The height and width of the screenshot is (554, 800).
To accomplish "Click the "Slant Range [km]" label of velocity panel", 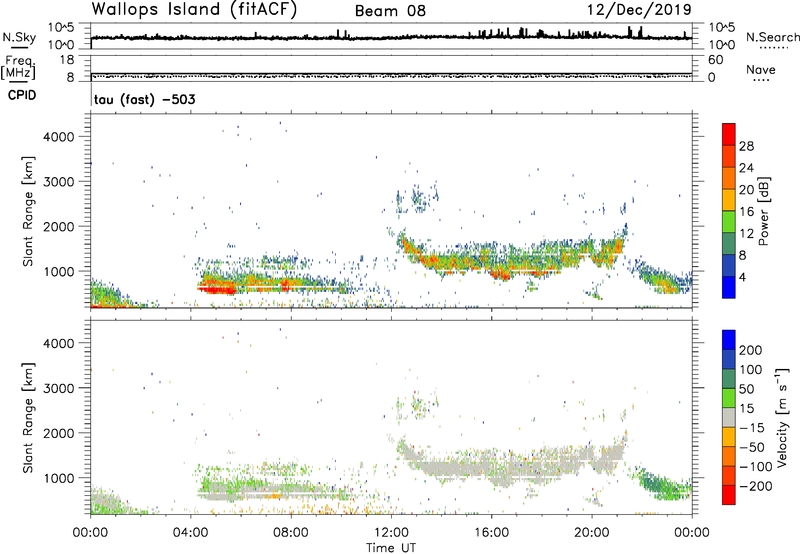I will [28, 418].
